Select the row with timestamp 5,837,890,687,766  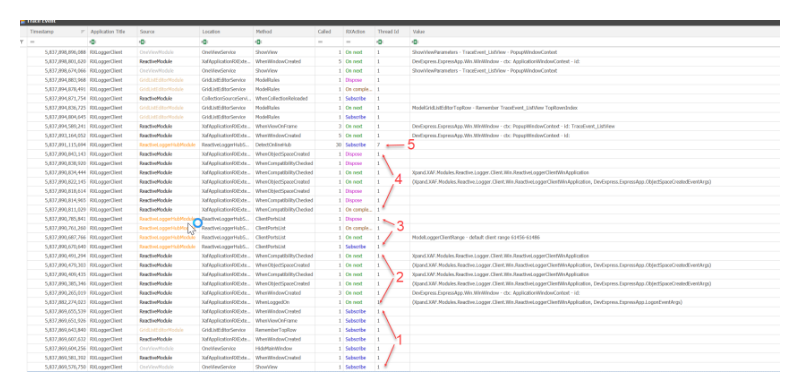pyautogui.click(x=403, y=237)
